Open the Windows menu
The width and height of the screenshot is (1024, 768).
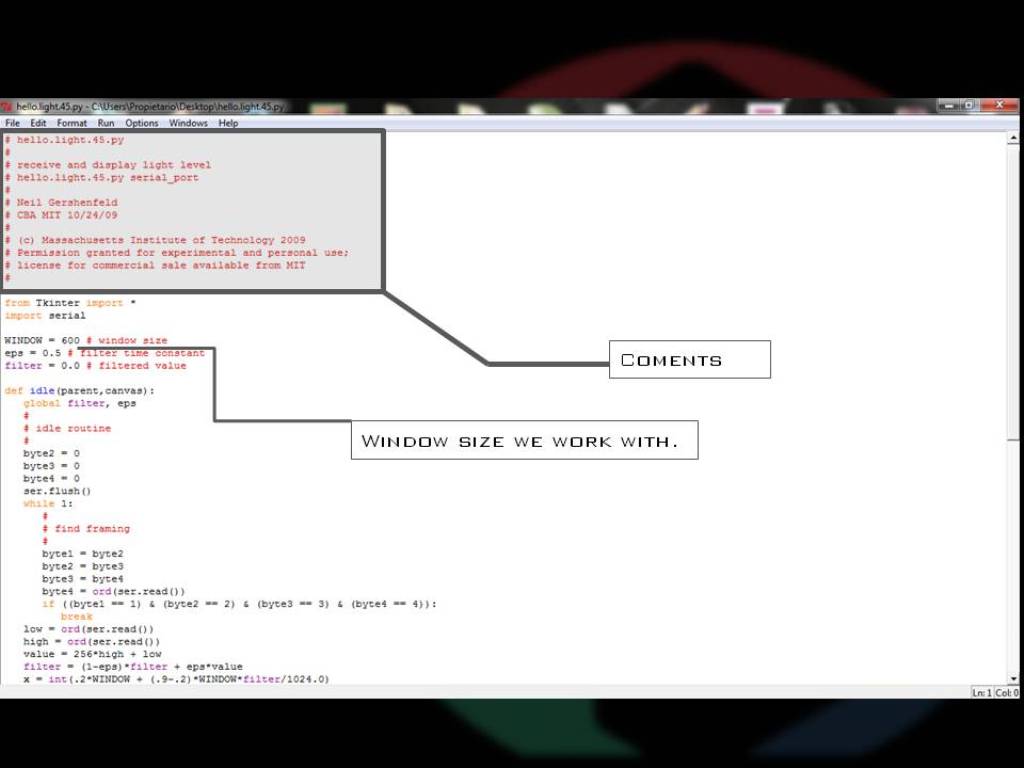tap(188, 123)
